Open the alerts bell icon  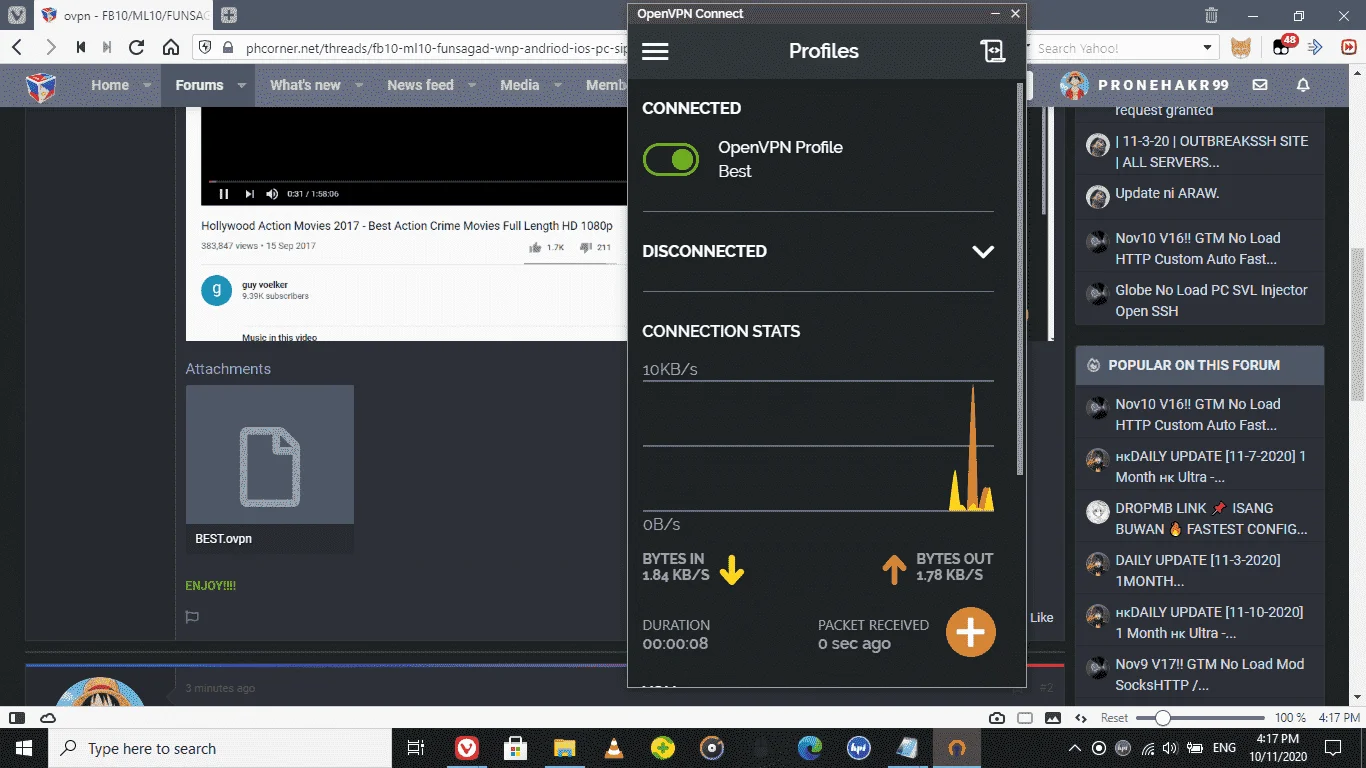point(1303,85)
